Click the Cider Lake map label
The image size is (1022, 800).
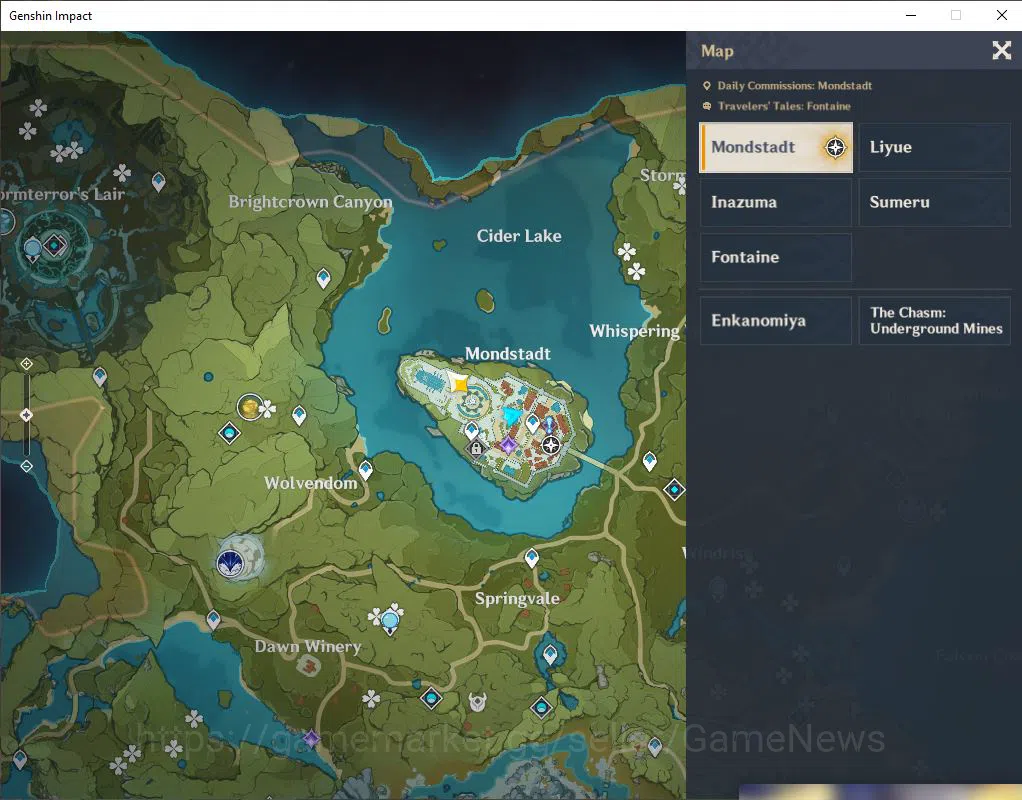tap(519, 236)
